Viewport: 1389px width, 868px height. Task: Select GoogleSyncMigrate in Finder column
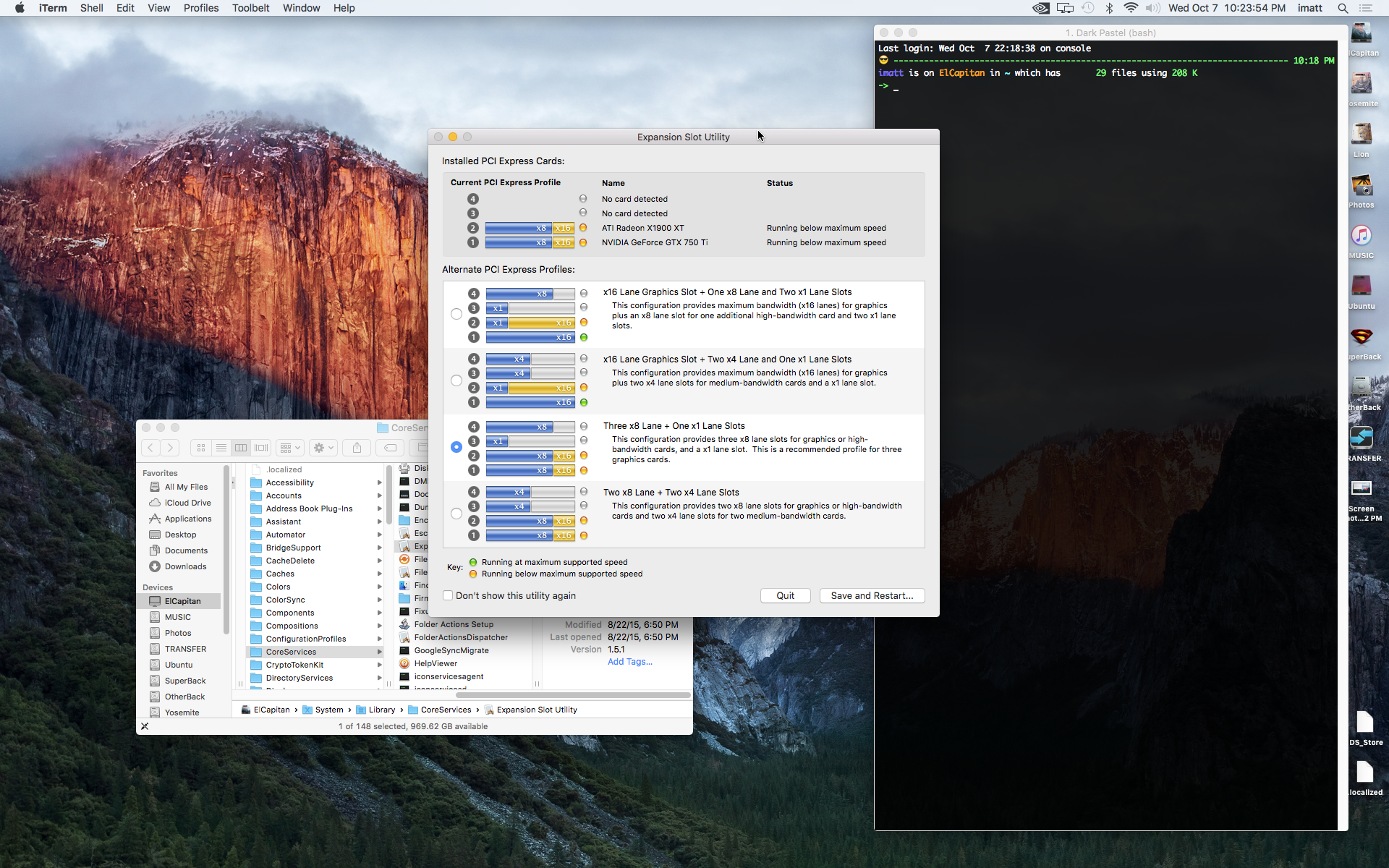click(x=451, y=650)
